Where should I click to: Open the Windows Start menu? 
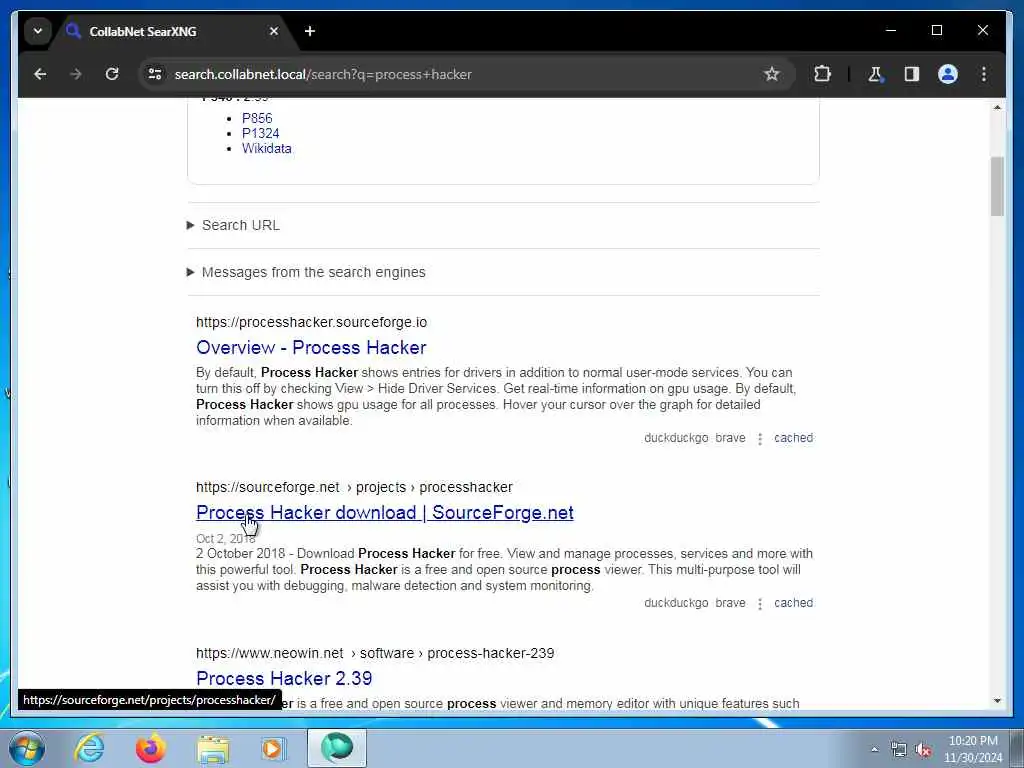point(27,748)
